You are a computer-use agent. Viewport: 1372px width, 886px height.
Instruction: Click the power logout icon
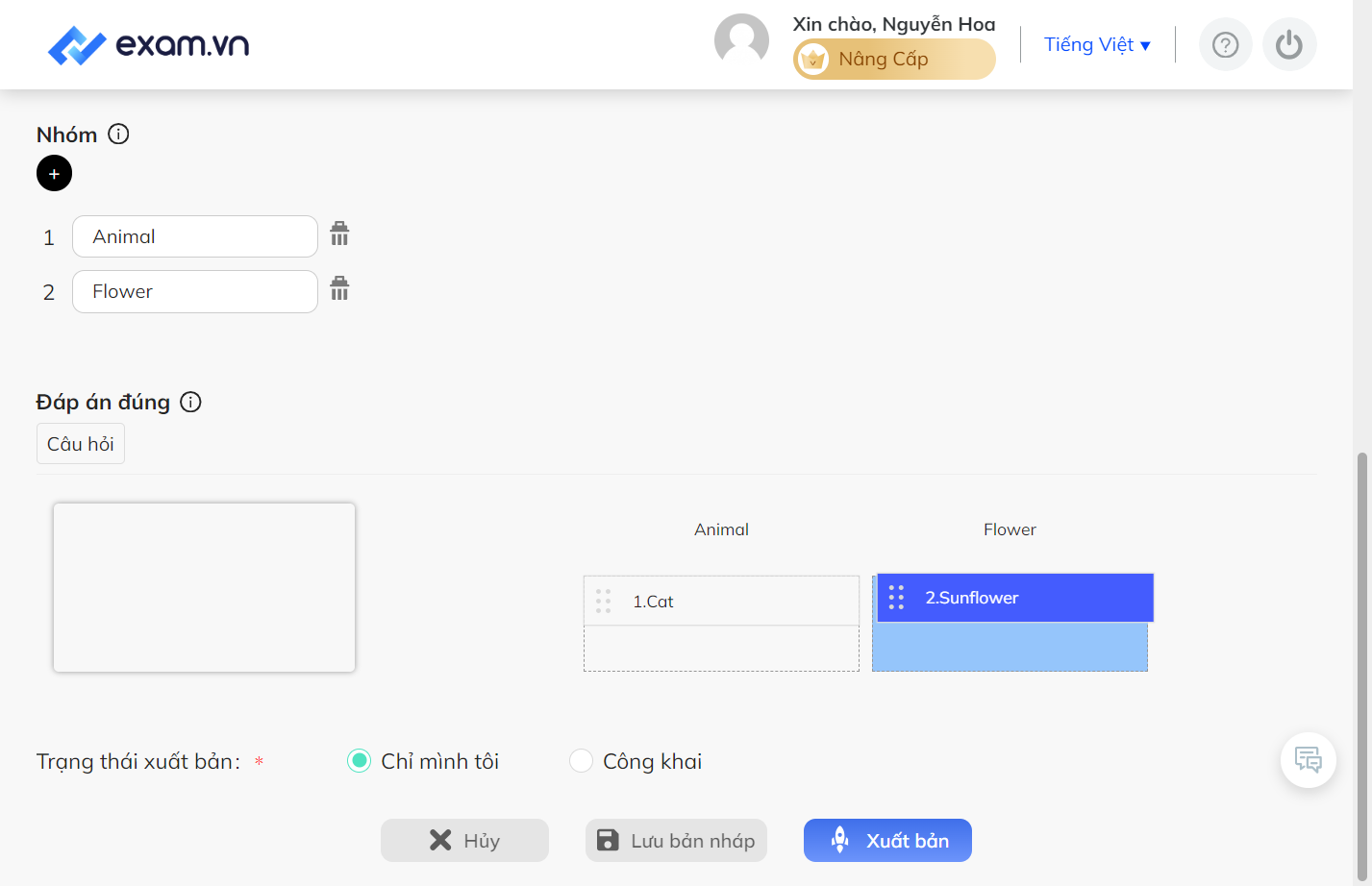point(1288,44)
